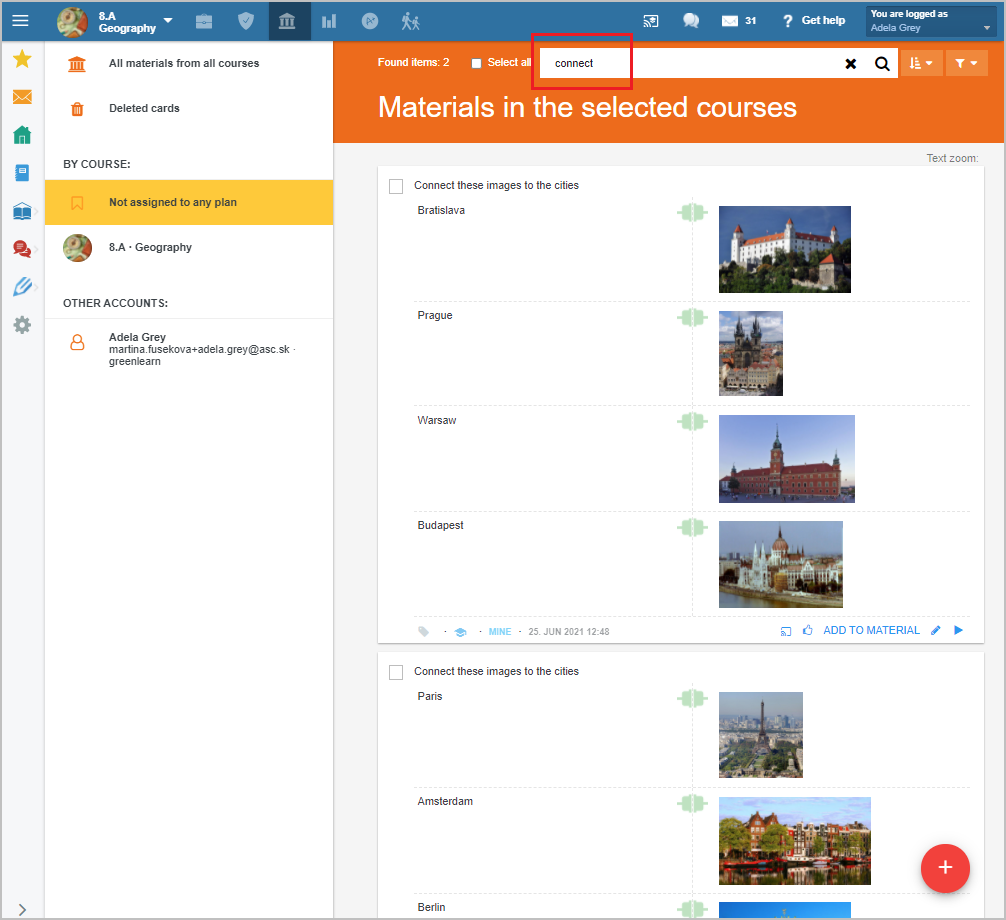The image size is (1006, 920).
Task: Open the shield icon in top bar
Action: pyautogui.click(x=246, y=21)
